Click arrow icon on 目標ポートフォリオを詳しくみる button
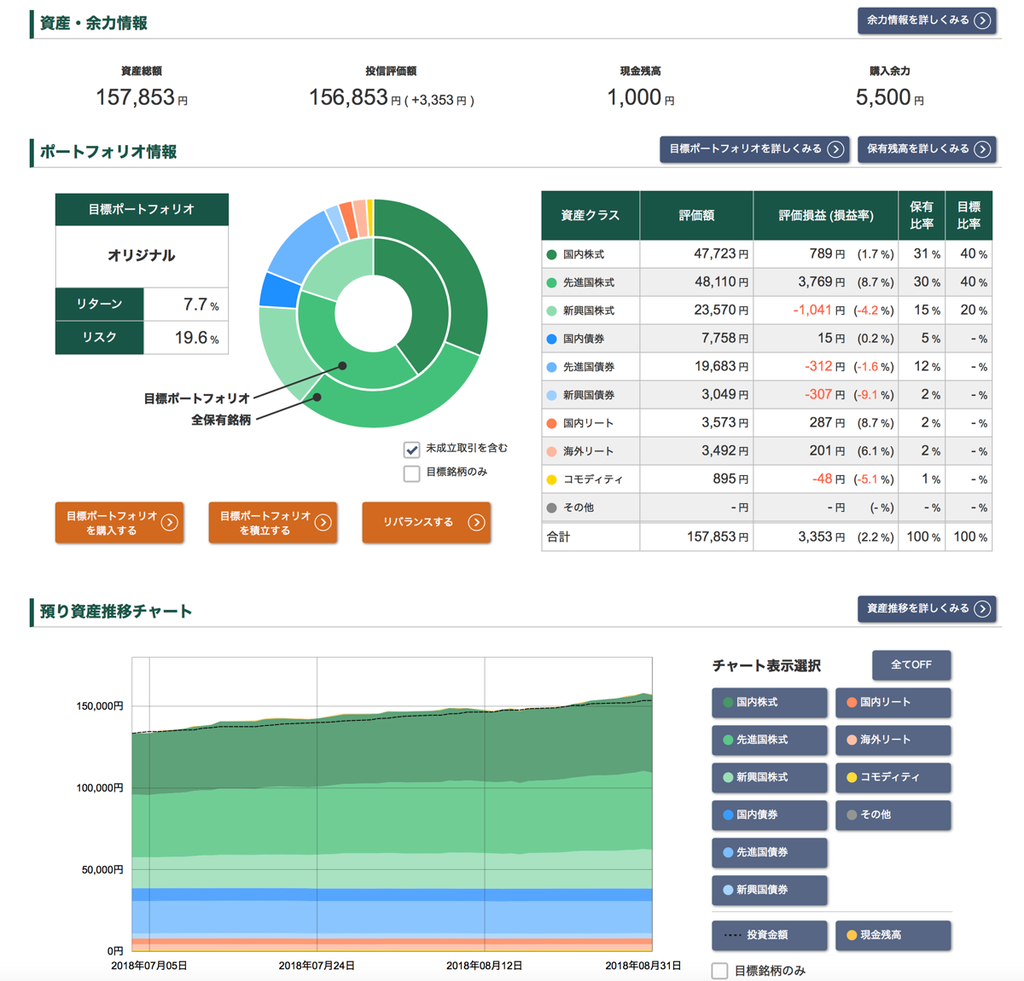1024x981 pixels. point(835,150)
